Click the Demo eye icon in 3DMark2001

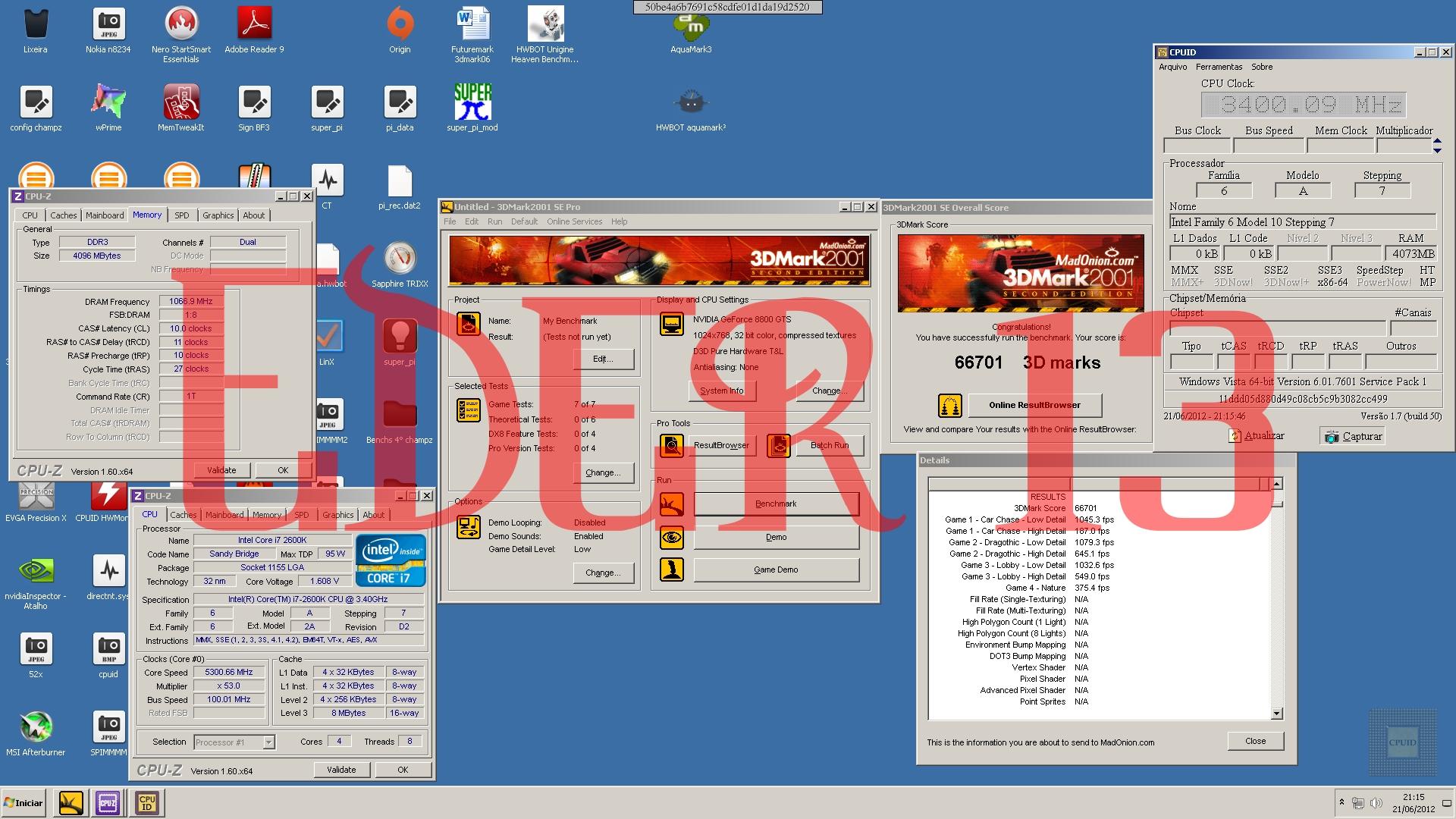pos(671,538)
